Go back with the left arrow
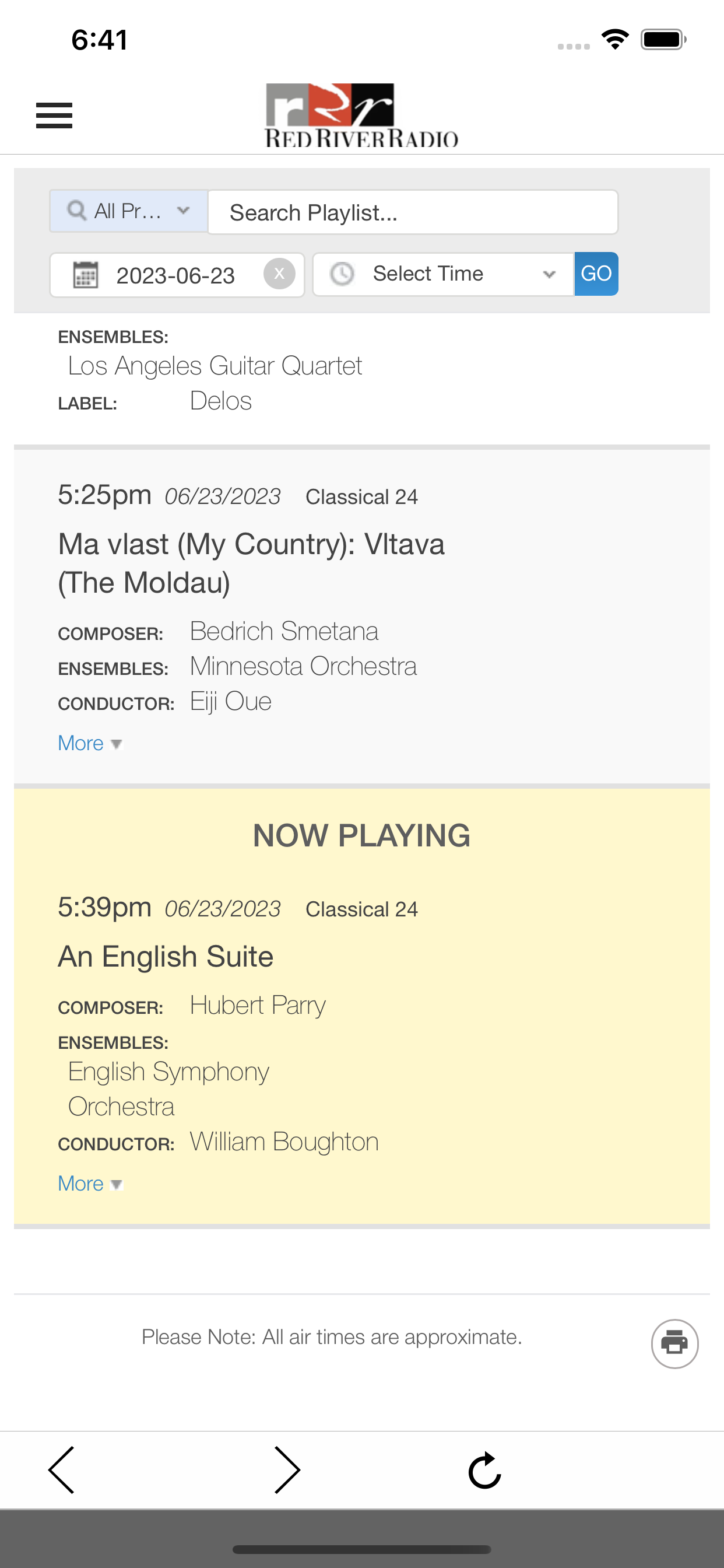The height and width of the screenshot is (1568, 724). click(61, 1470)
